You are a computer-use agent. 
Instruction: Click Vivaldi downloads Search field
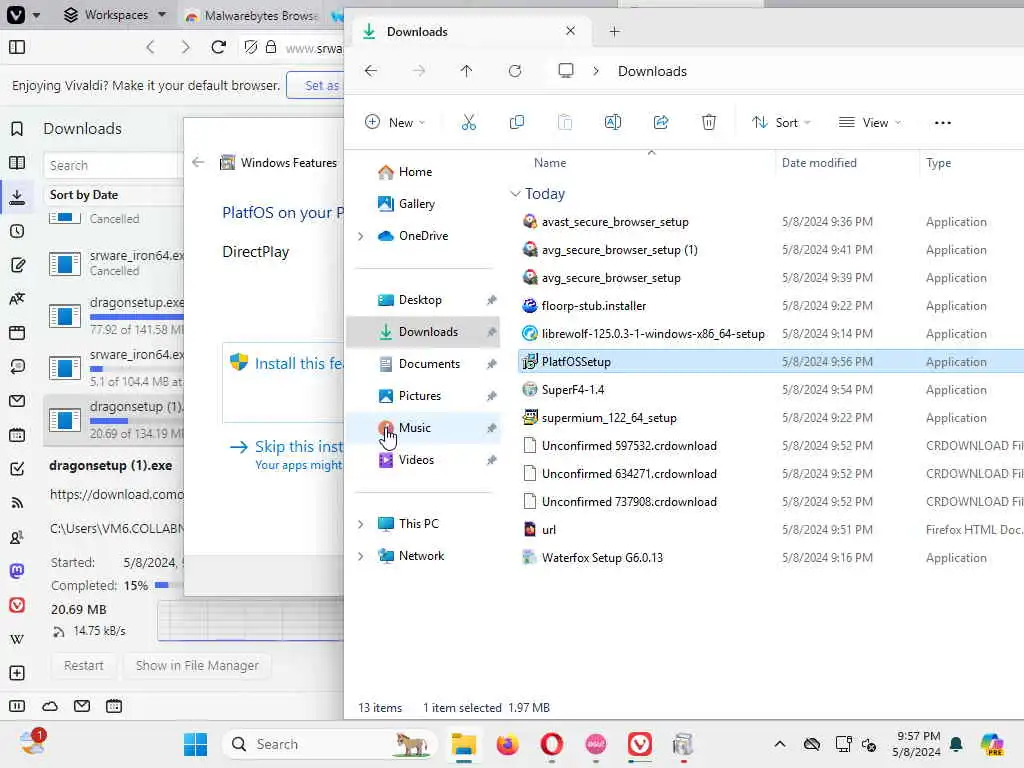tap(113, 165)
